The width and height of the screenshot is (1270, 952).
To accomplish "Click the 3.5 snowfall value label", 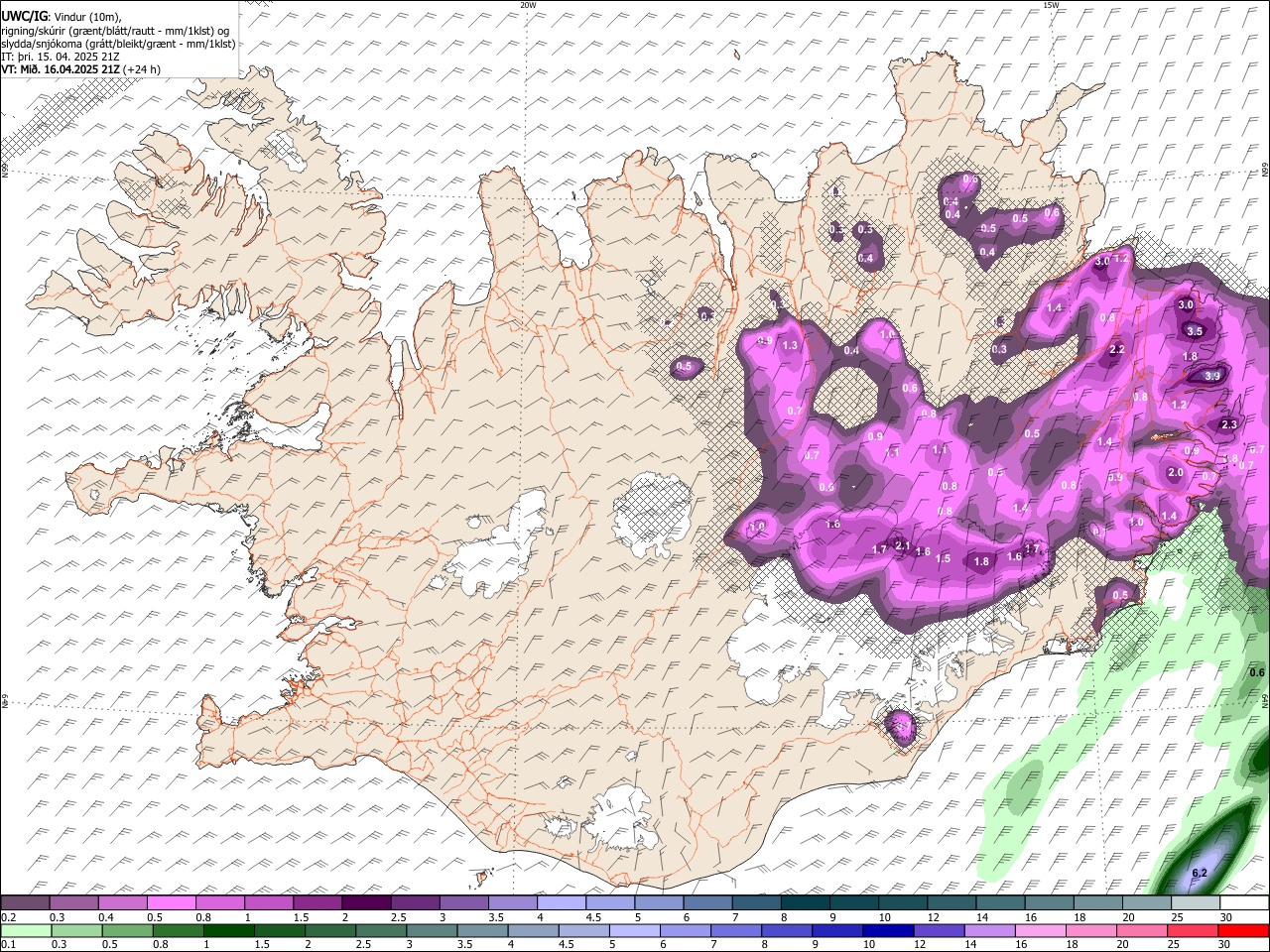I will coord(1195,331).
